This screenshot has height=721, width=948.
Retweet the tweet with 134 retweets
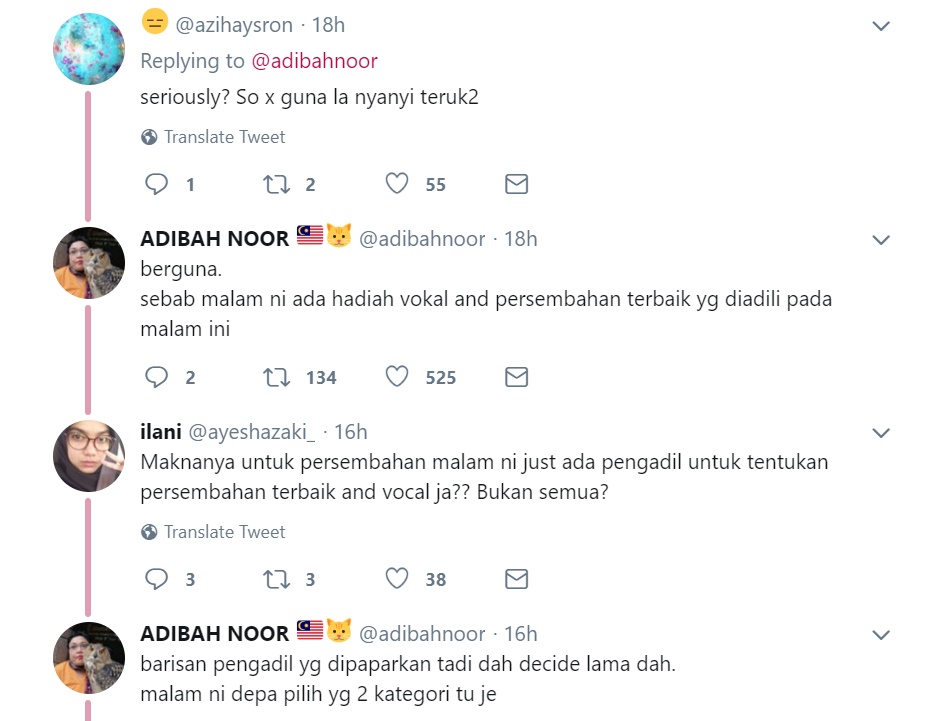pyautogui.click(x=276, y=377)
